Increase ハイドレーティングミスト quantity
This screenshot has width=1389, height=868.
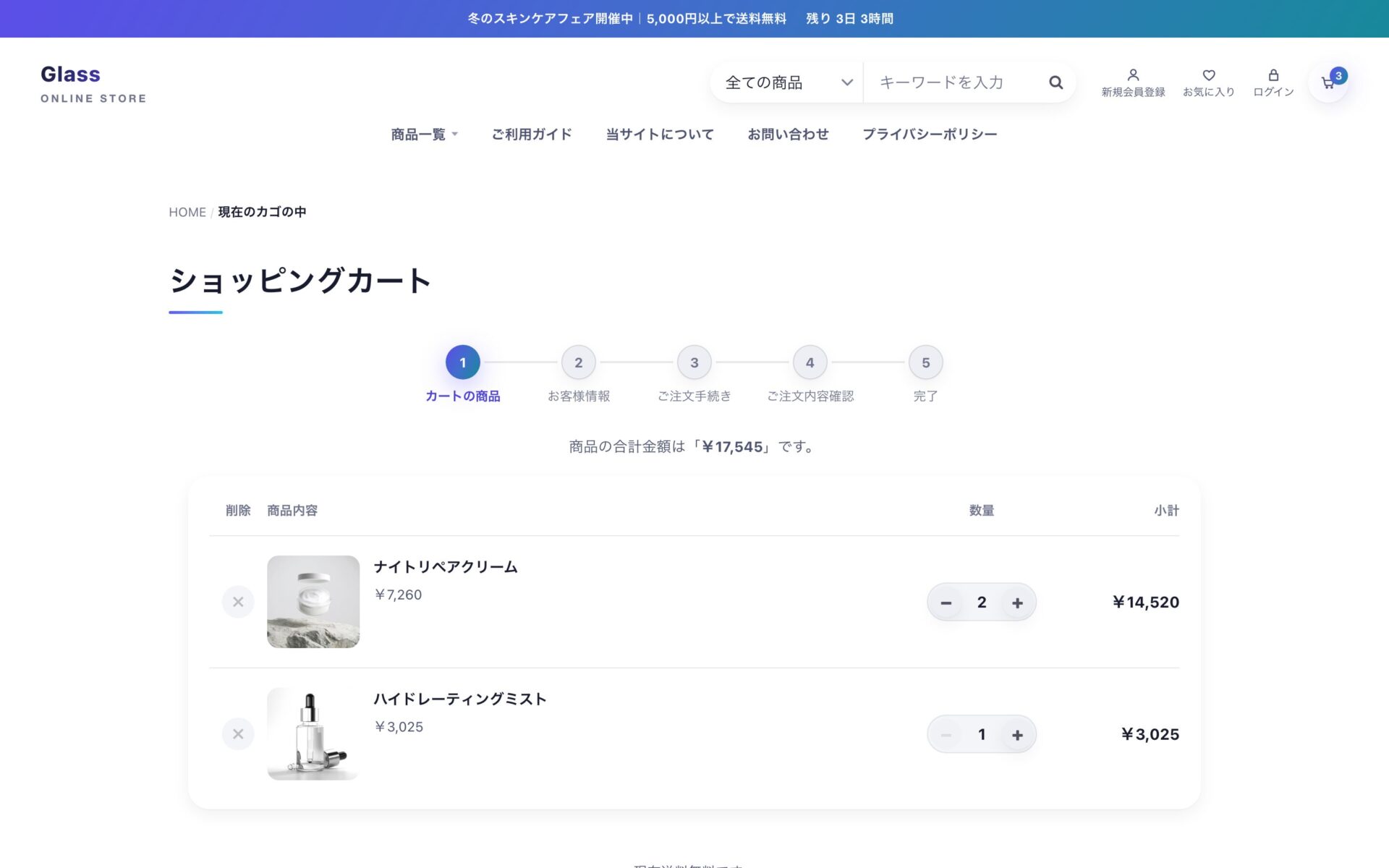coord(1017,735)
